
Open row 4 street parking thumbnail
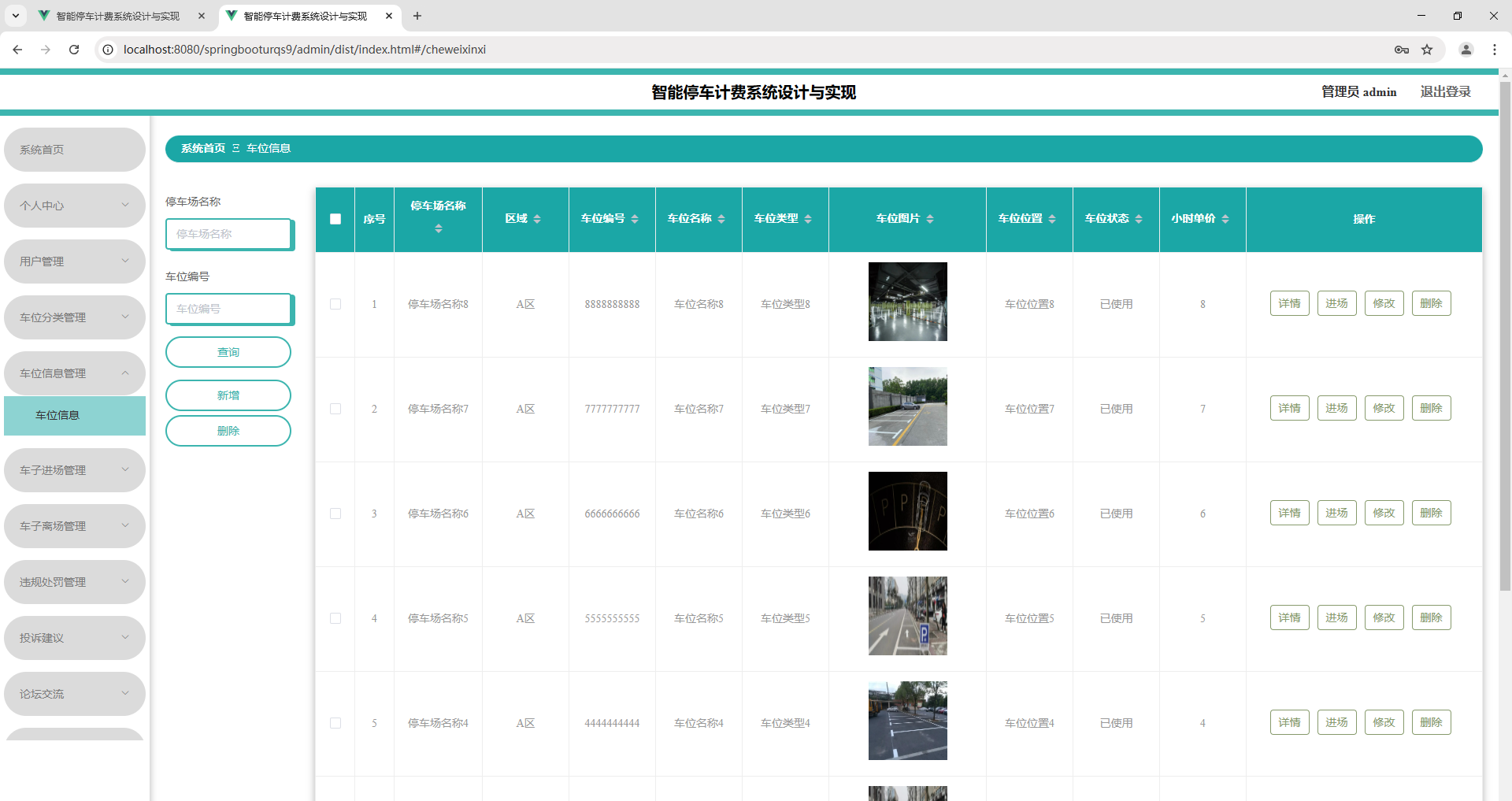908,616
